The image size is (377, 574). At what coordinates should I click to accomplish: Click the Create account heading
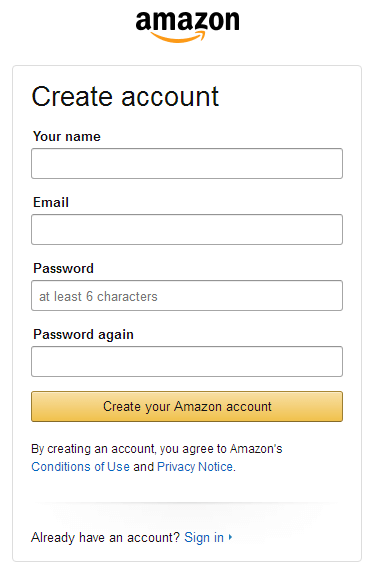tap(125, 97)
